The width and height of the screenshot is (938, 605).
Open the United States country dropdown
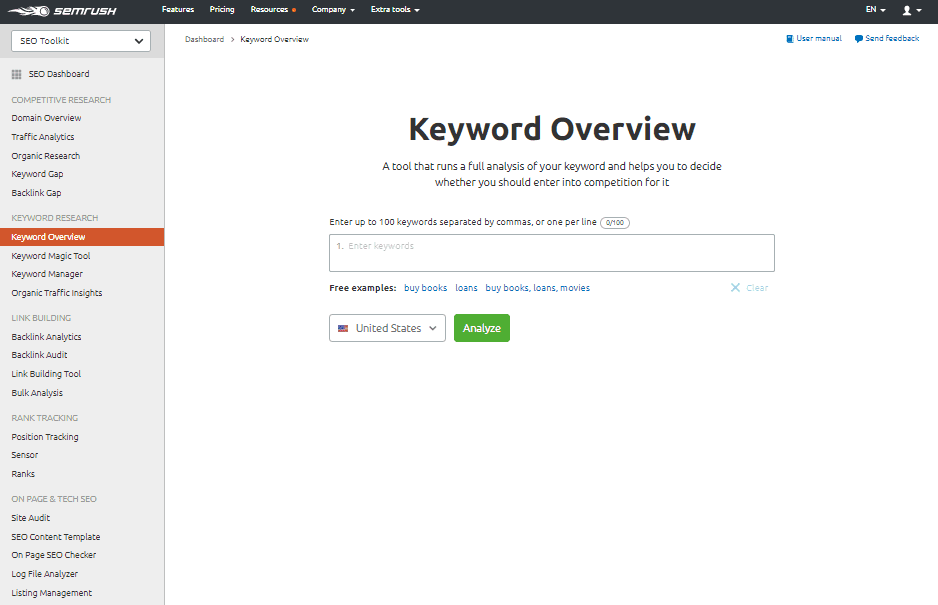pyautogui.click(x=387, y=328)
